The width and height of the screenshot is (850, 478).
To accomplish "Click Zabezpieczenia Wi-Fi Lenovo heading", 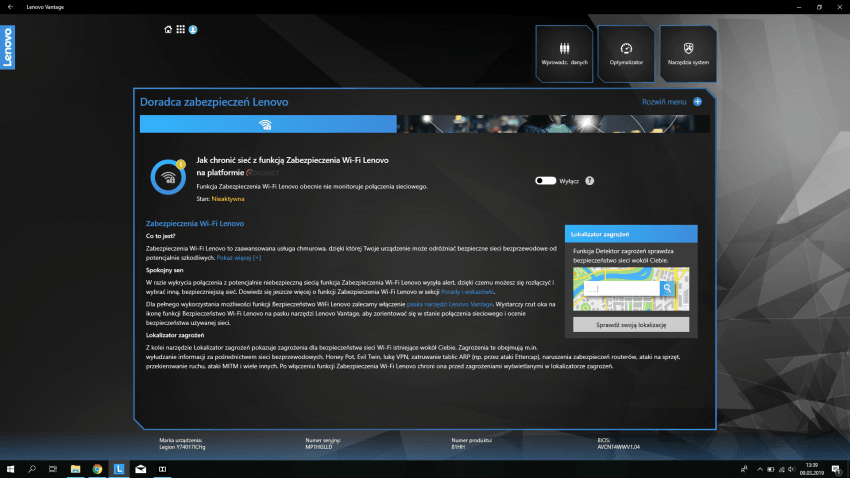I will tap(195, 223).
